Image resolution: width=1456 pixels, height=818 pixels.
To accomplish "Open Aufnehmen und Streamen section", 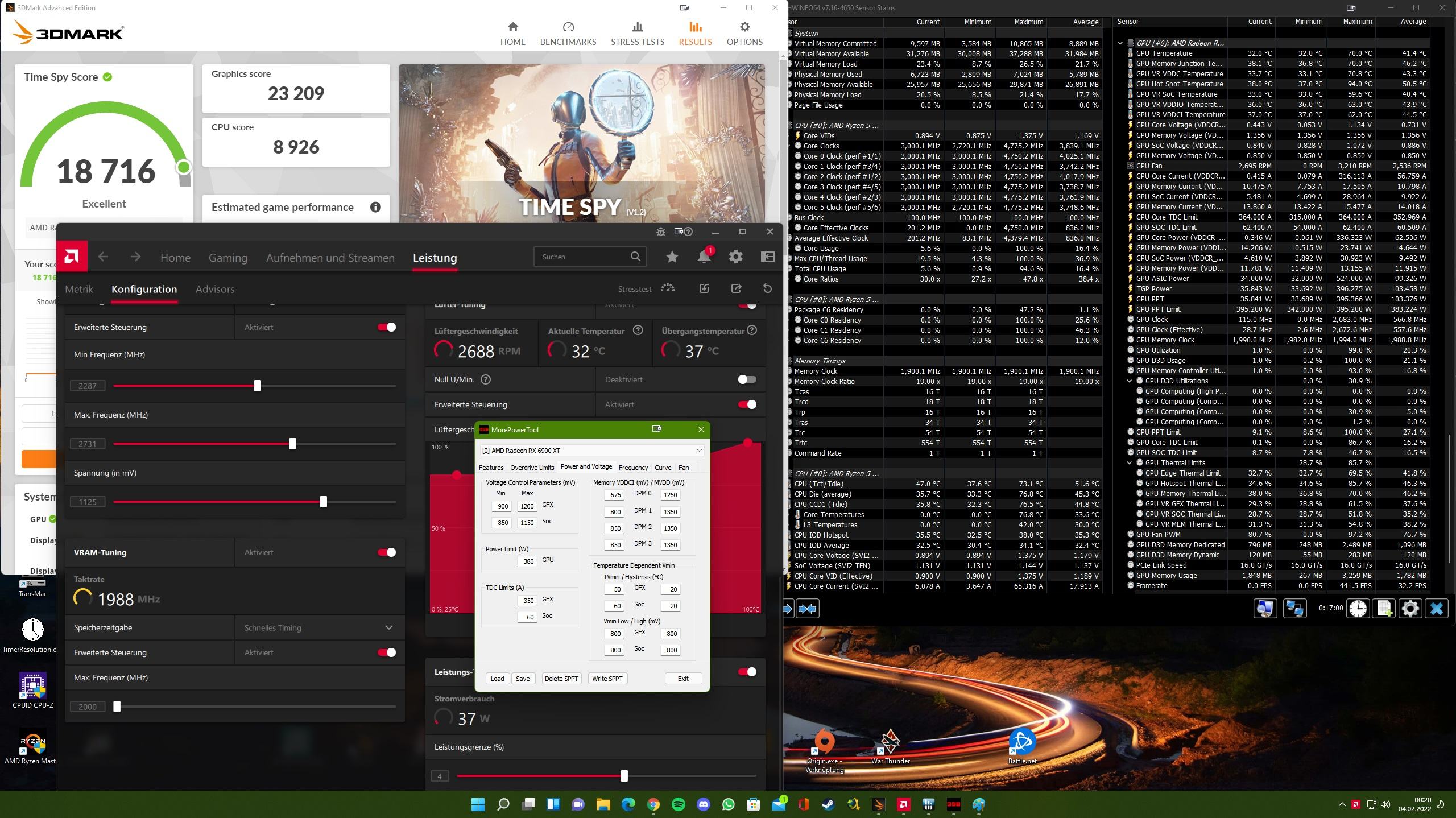I will point(330,258).
